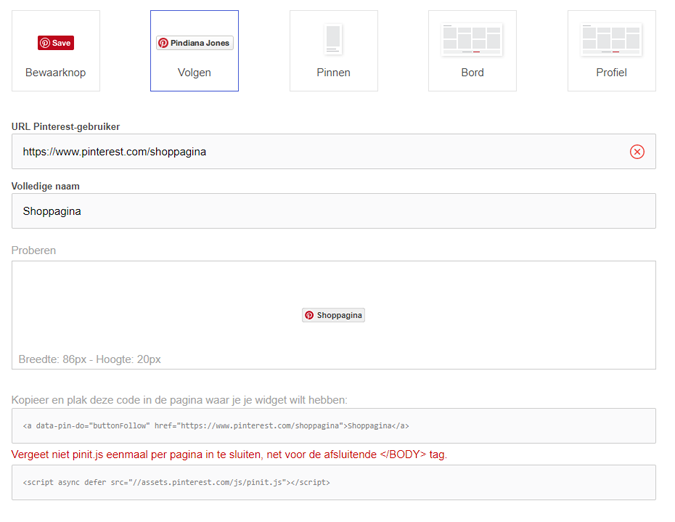
Task: Click the Pinnen pin preview icon
Action: click(x=333, y=39)
